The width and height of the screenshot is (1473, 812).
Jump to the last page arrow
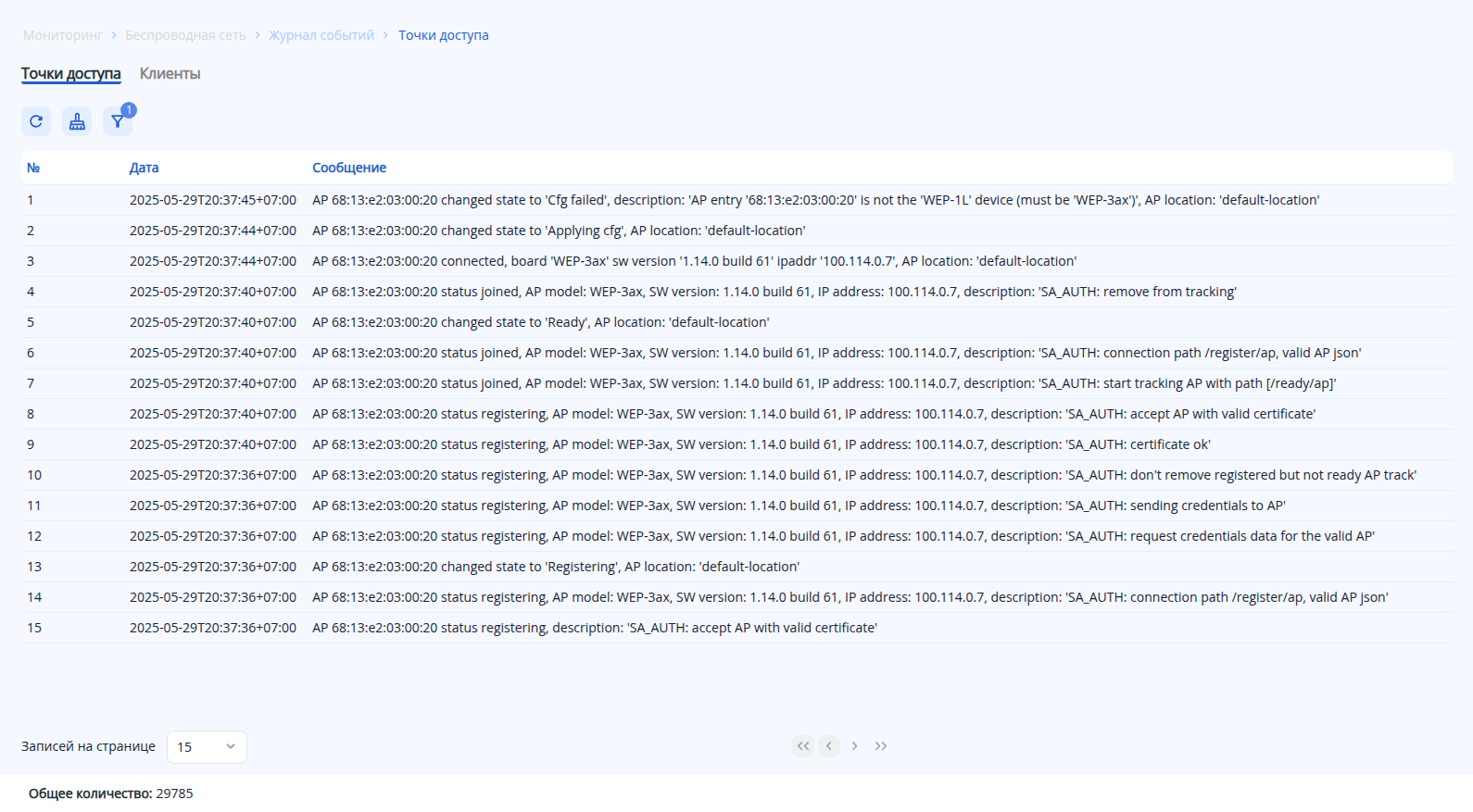pos(881,746)
